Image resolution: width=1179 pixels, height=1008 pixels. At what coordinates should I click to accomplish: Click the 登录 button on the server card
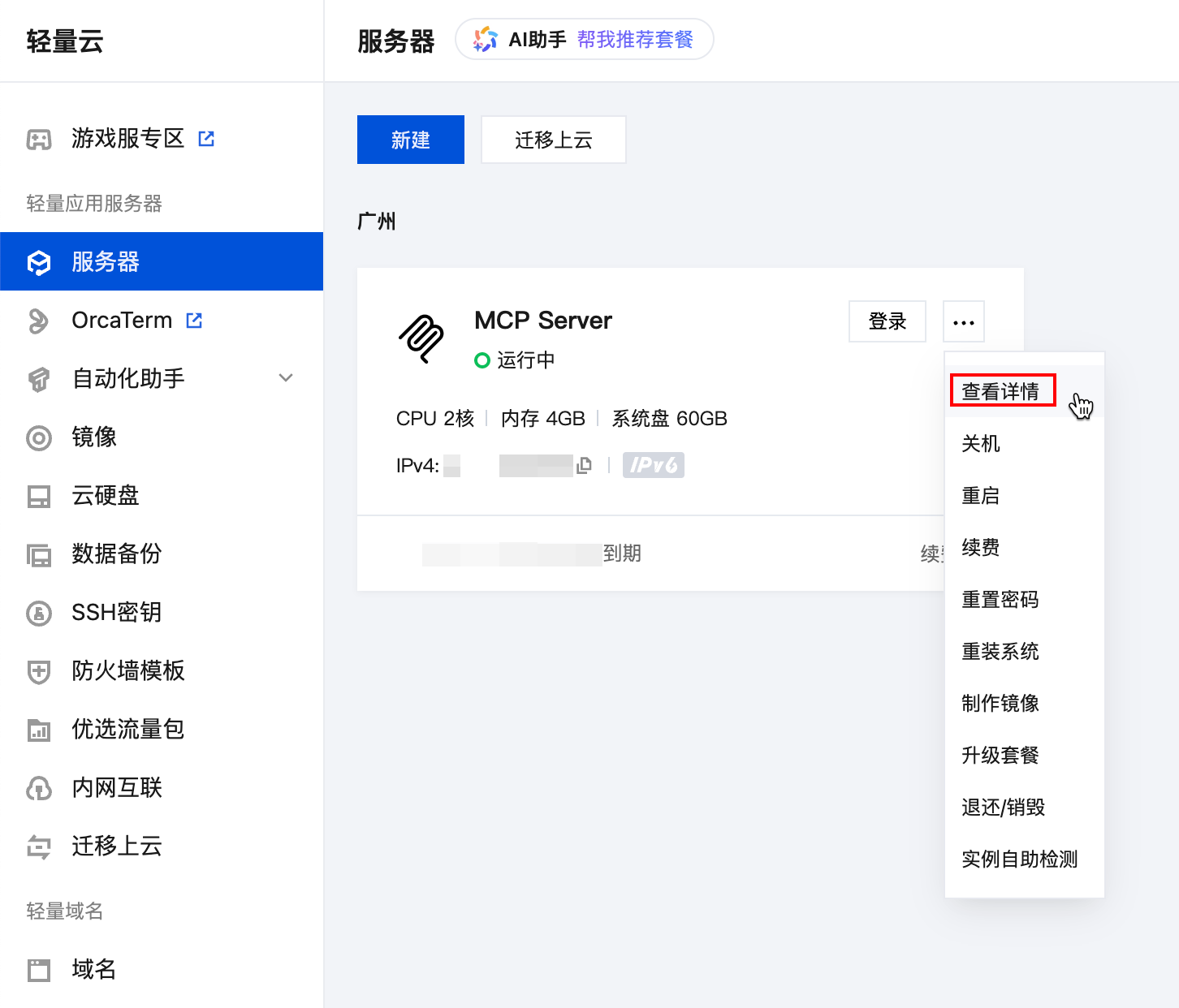click(887, 321)
